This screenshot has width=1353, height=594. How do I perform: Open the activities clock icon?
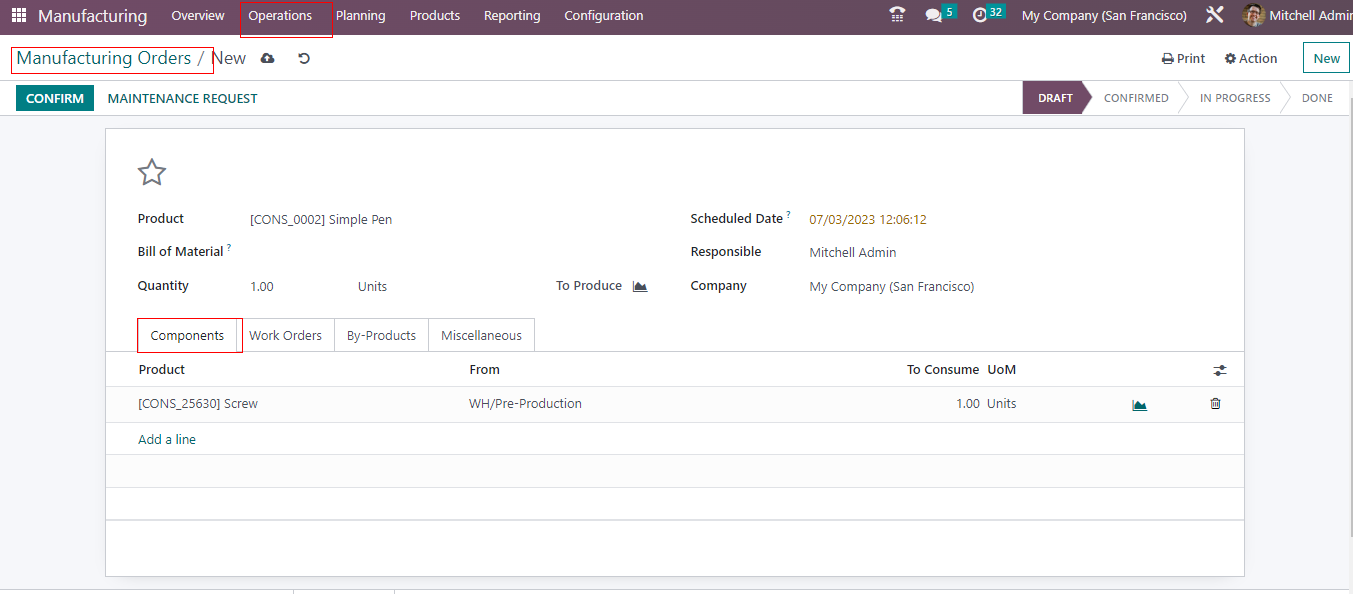[x=980, y=16]
